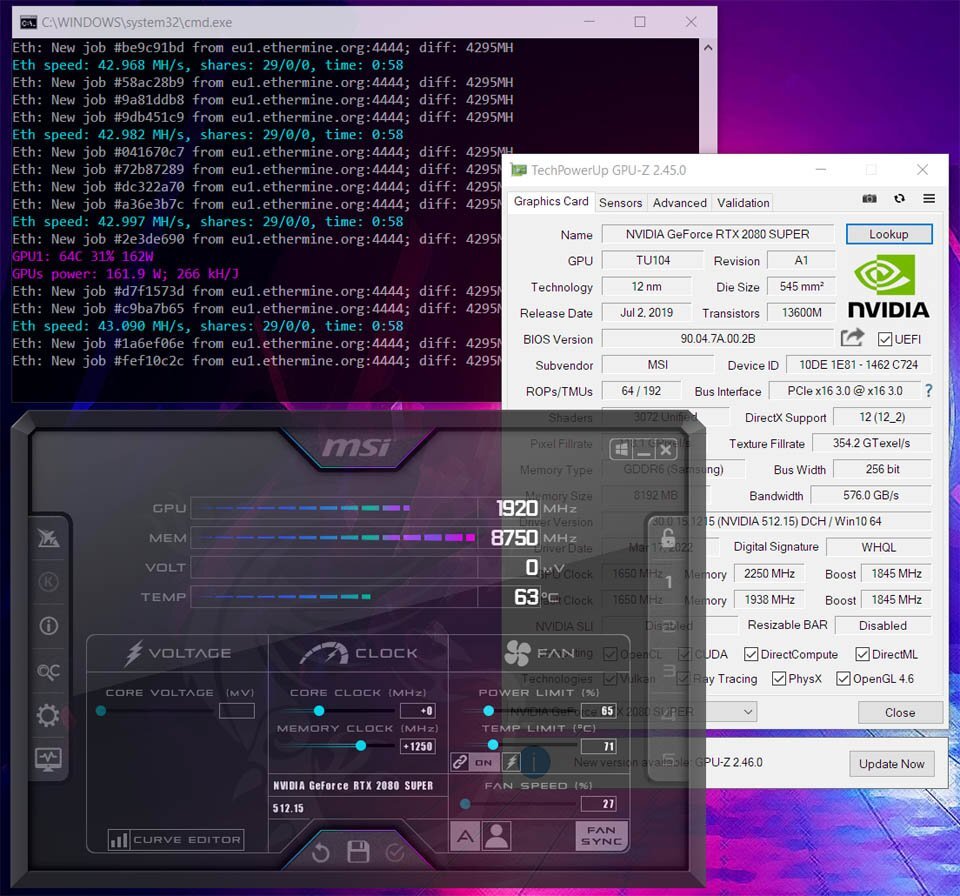This screenshot has width=960, height=896.
Task: Click the Memory Clock slider handle
Action: coord(361,745)
